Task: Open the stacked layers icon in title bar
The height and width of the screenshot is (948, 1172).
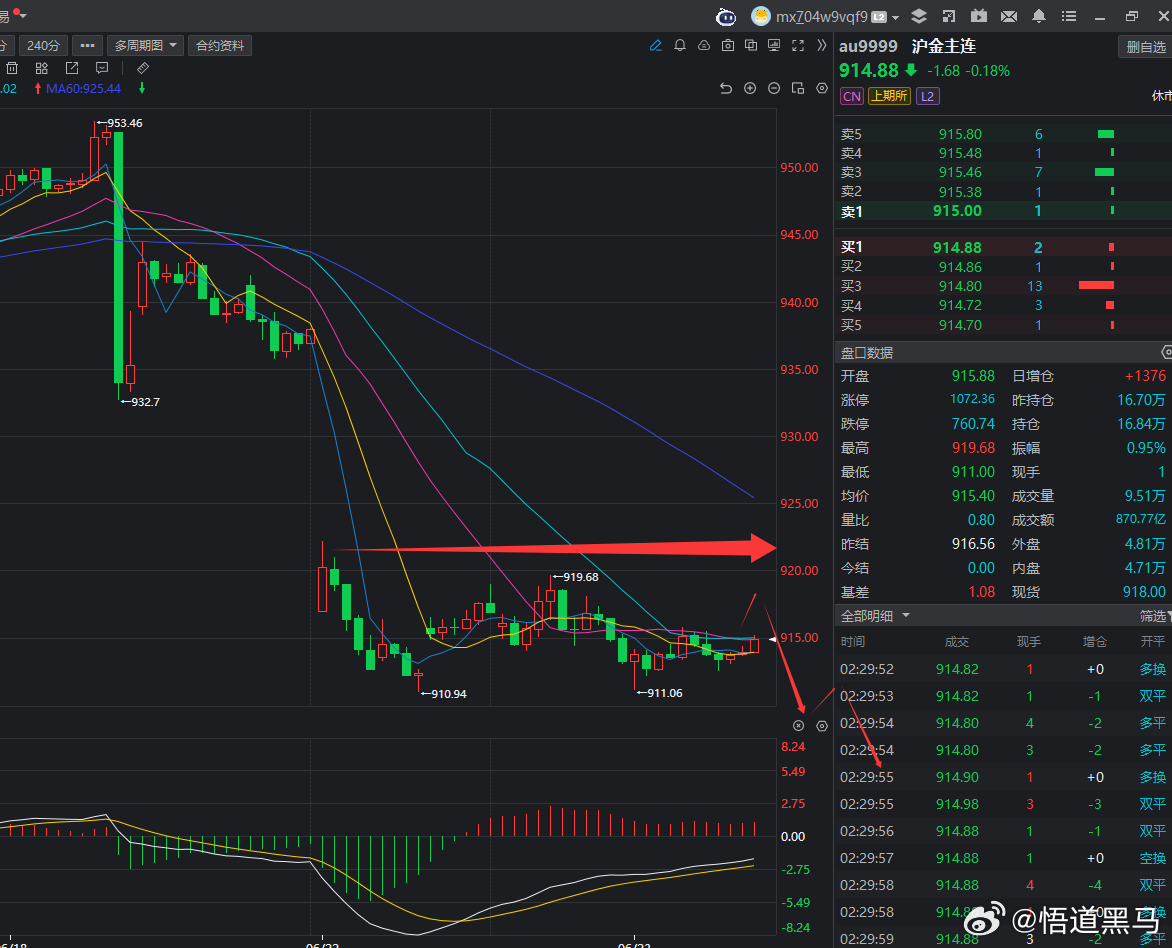Action: click(x=919, y=16)
